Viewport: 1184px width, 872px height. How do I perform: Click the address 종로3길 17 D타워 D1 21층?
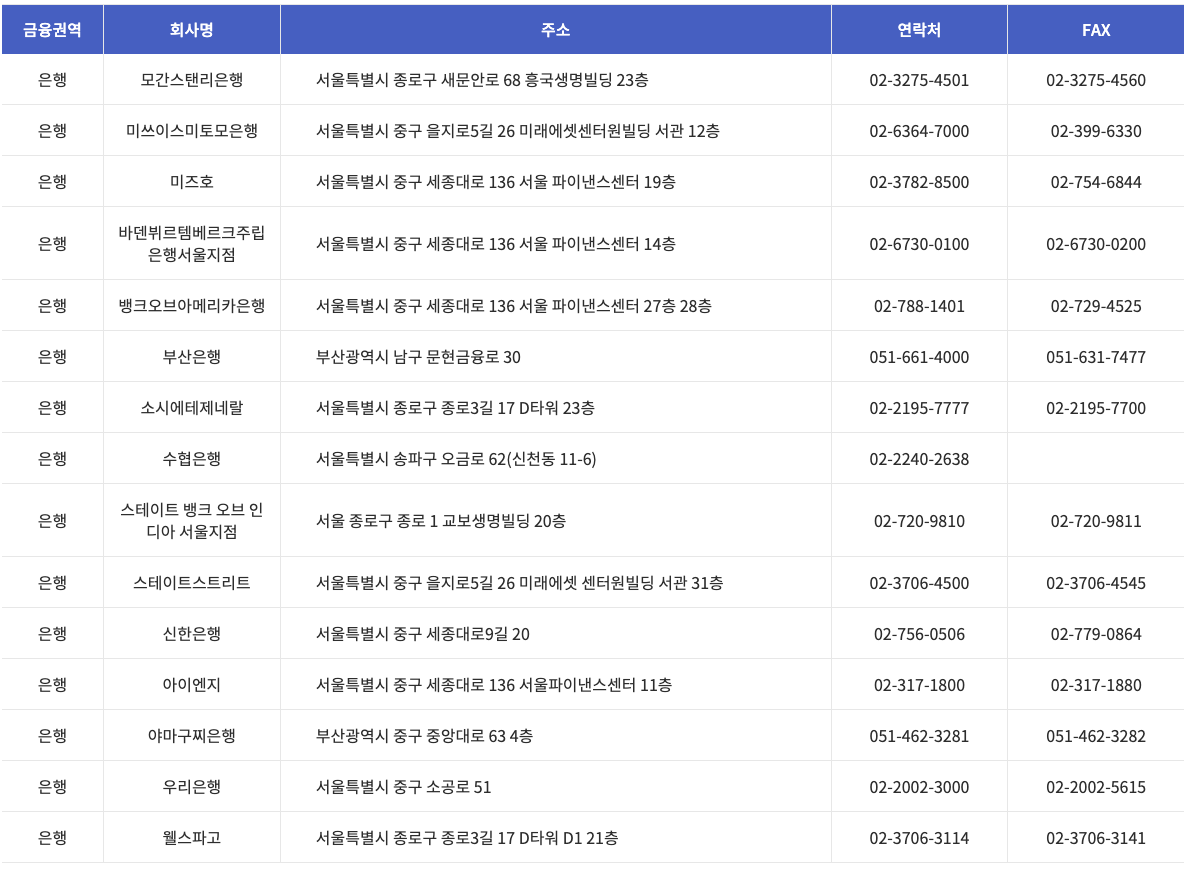[x=529, y=837]
